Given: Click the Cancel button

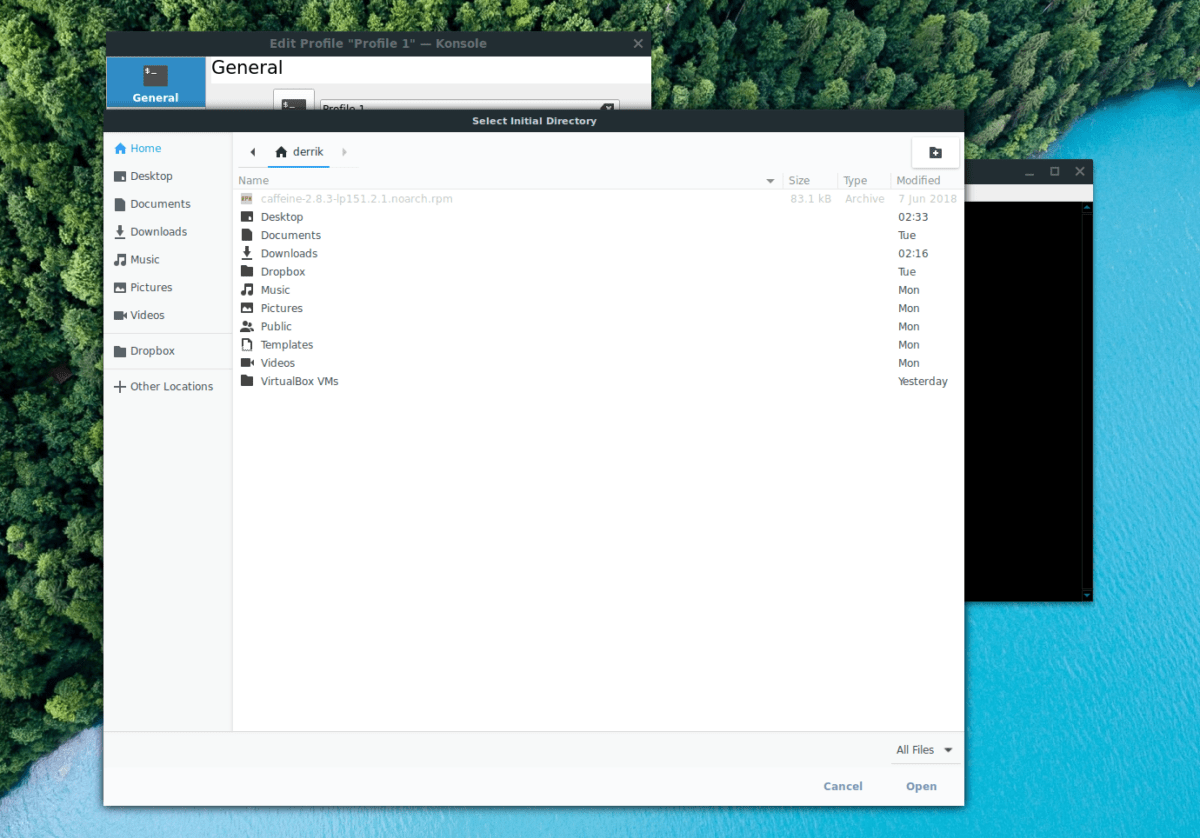Looking at the screenshot, I should click(x=842, y=786).
